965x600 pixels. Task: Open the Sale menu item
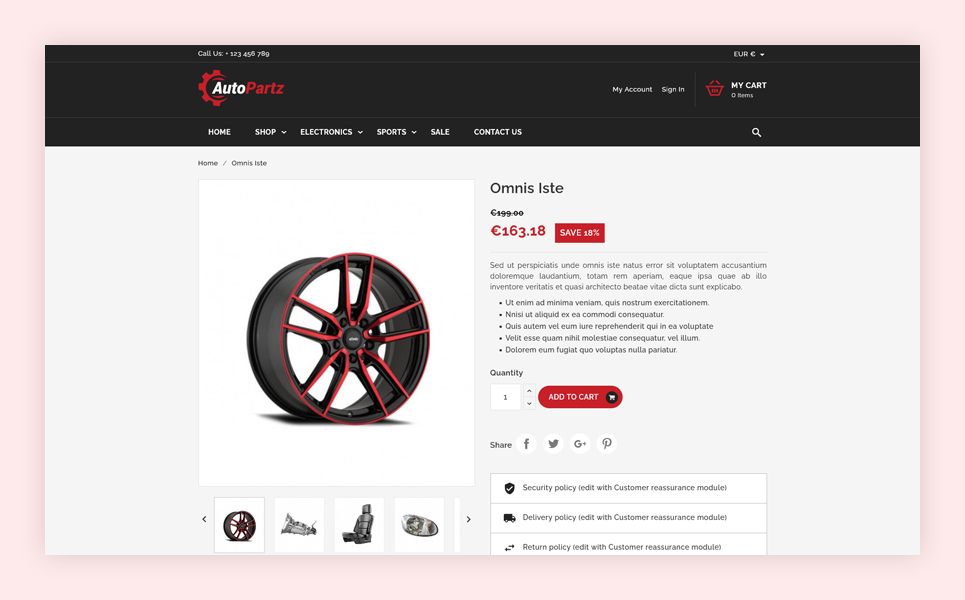point(440,132)
